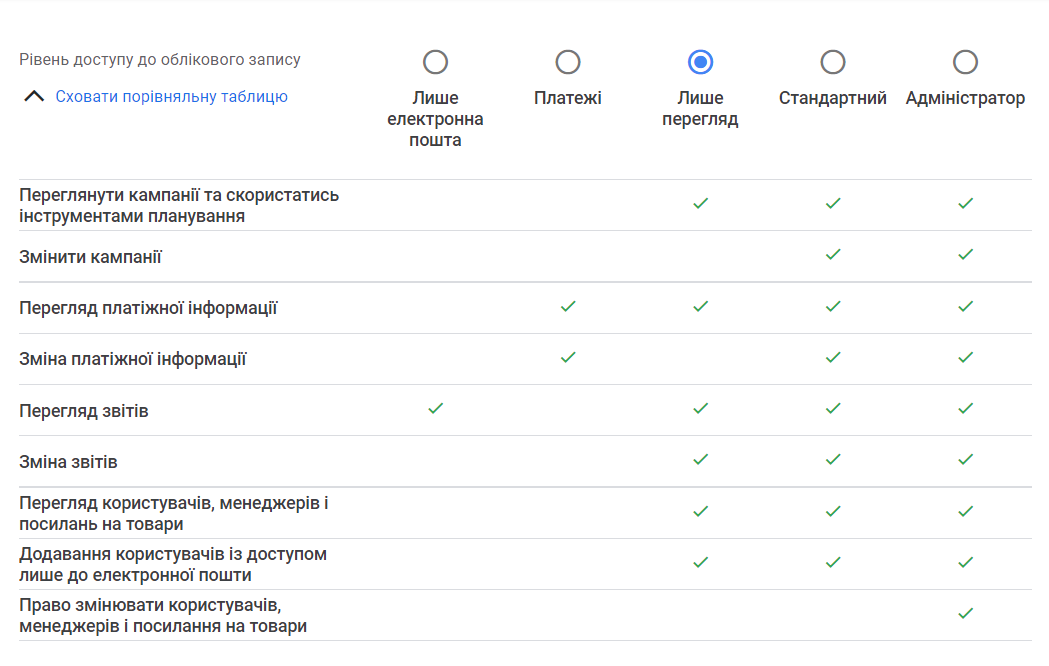Click 'Адміністратор' checkmark in 'Змінити кампанії' row
The height and width of the screenshot is (666, 1049).
[x=965, y=255]
